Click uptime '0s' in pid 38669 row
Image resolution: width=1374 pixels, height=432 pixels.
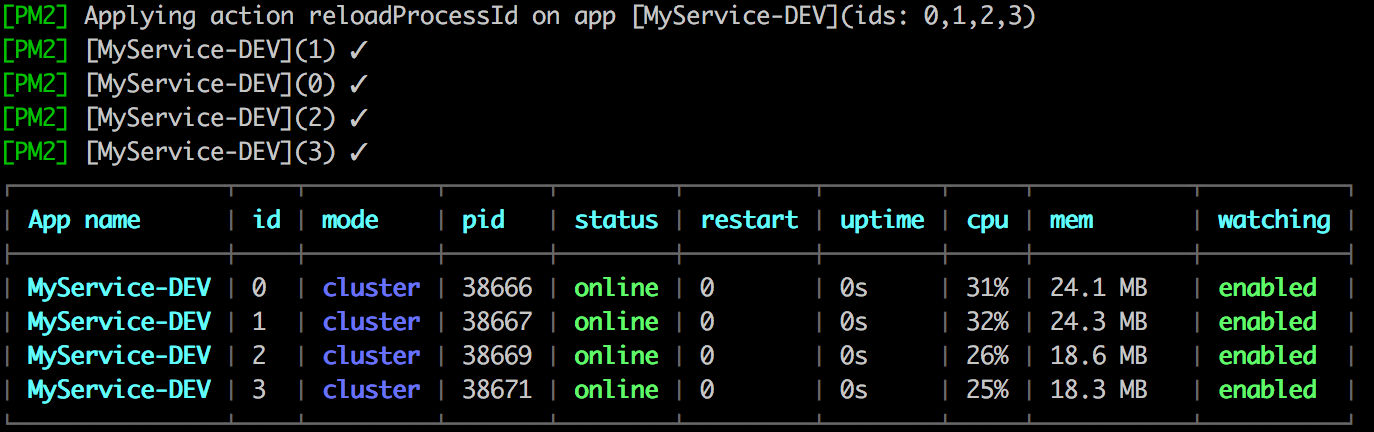click(x=854, y=356)
